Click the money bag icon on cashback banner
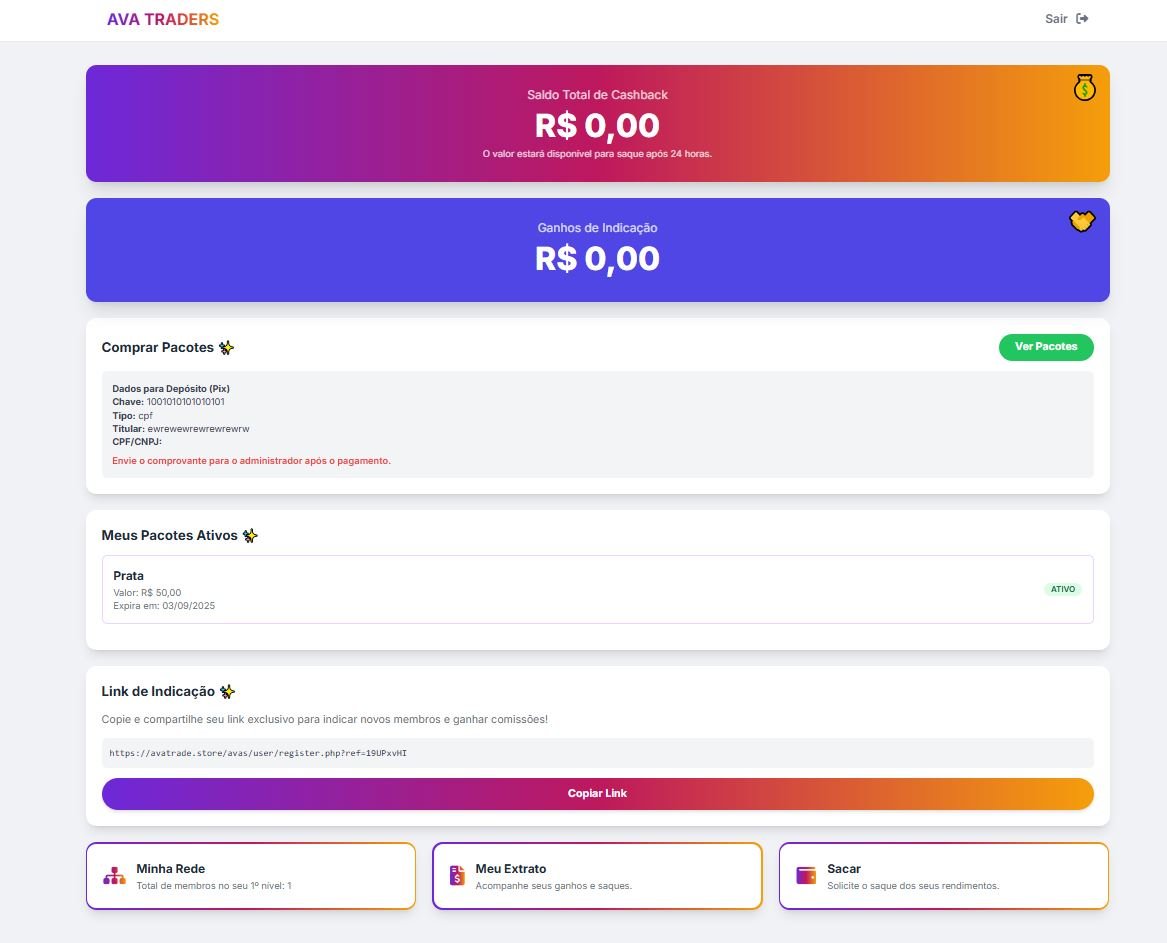The width and height of the screenshot is (1167, 943). click(x=1085, y=89)
